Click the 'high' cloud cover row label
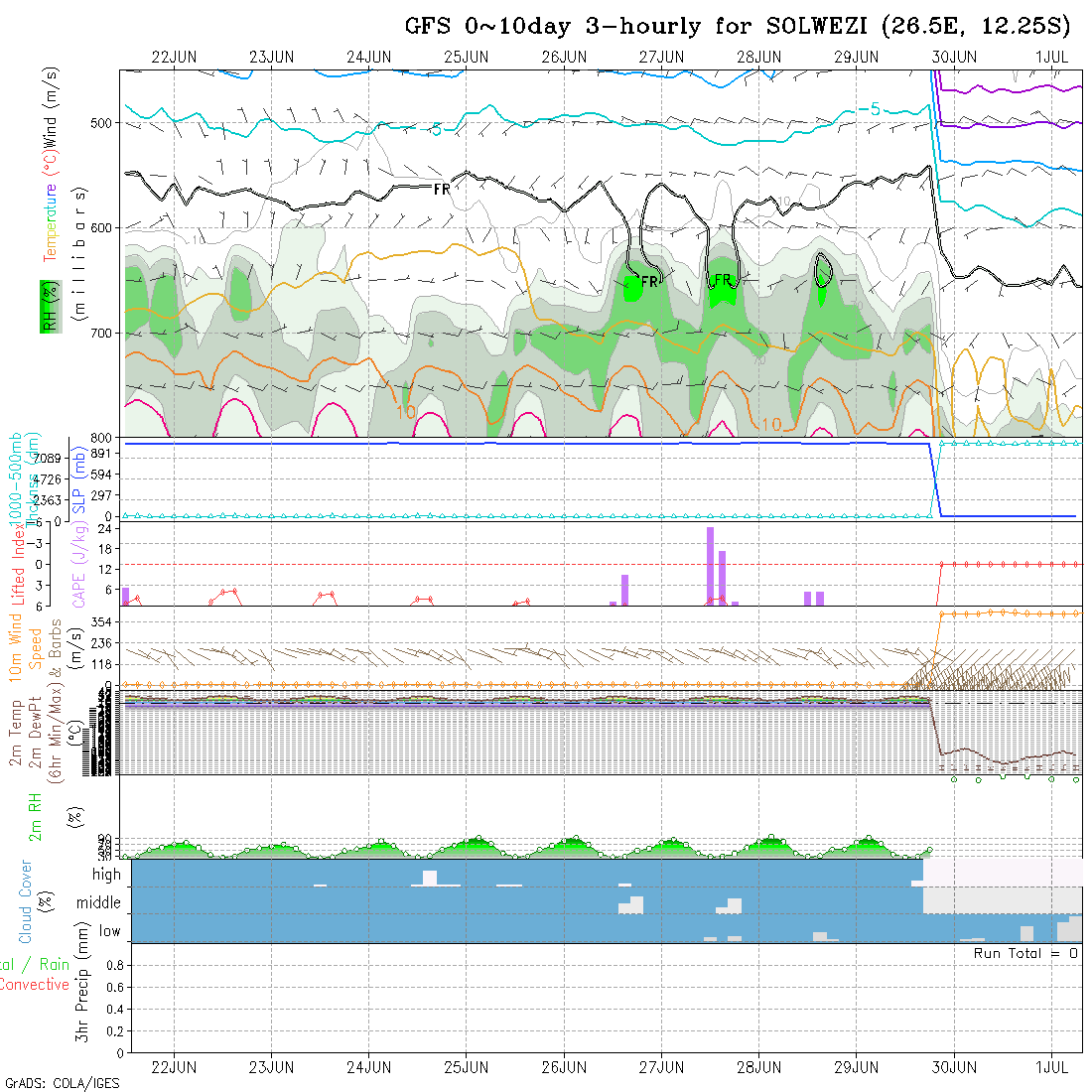Viewport: 1092px width, 1092px height. click(106, 875)
